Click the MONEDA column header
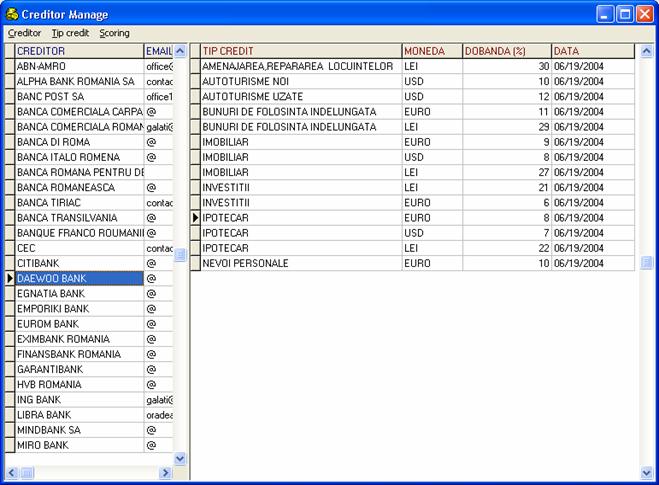Viewport: 659px width, 485px height. tap(432, 51)
